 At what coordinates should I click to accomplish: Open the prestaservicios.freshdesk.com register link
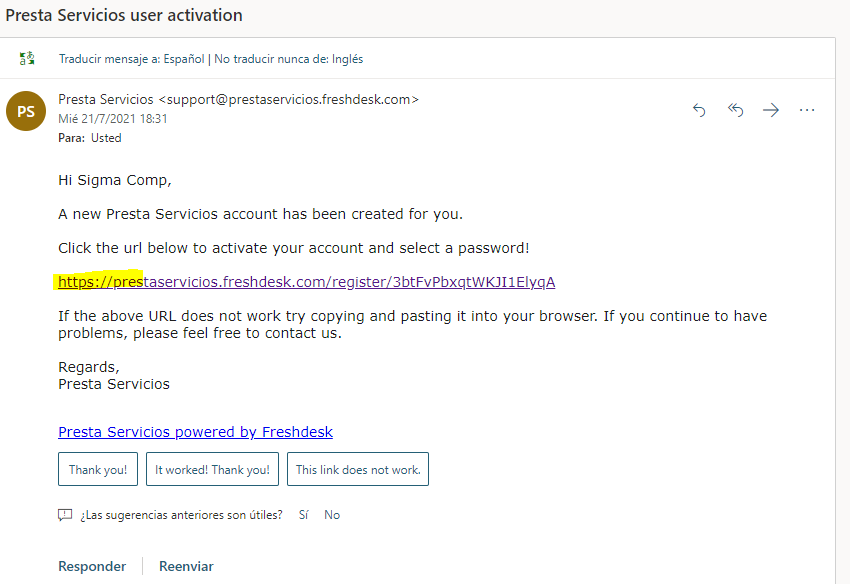[306, 282]
